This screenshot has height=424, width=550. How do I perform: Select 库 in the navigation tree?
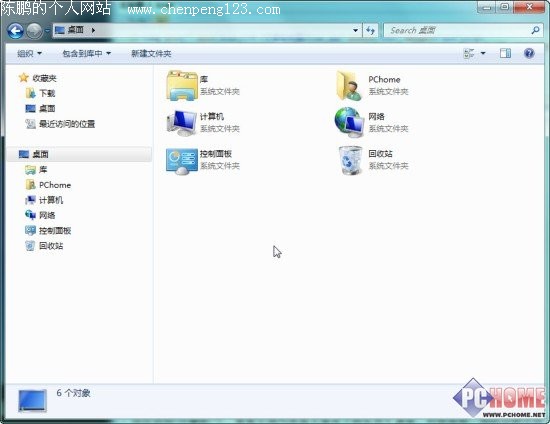tap(43, 170)
